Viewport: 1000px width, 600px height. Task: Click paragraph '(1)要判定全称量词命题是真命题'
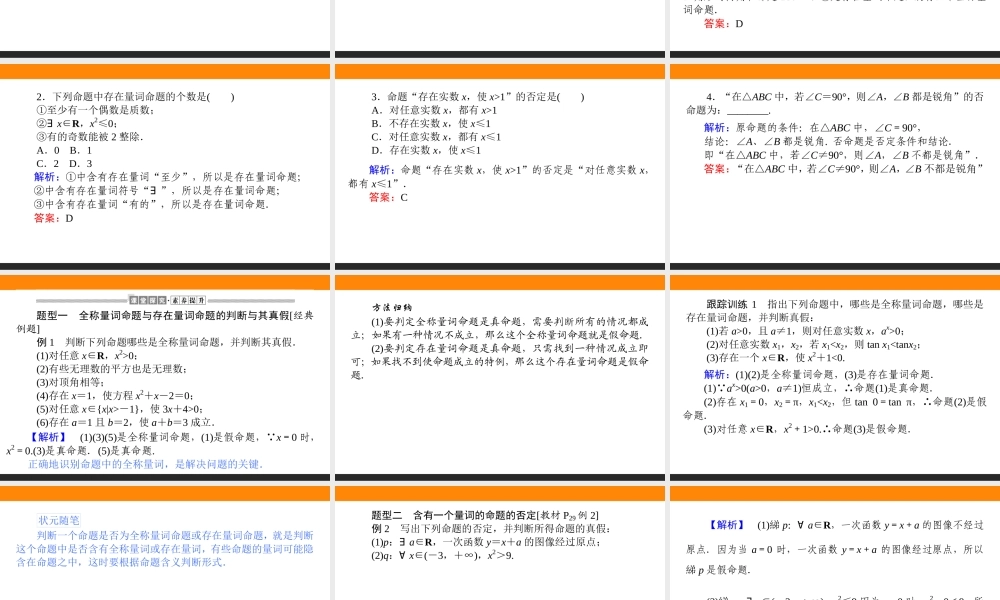click(x=500, y=328)
